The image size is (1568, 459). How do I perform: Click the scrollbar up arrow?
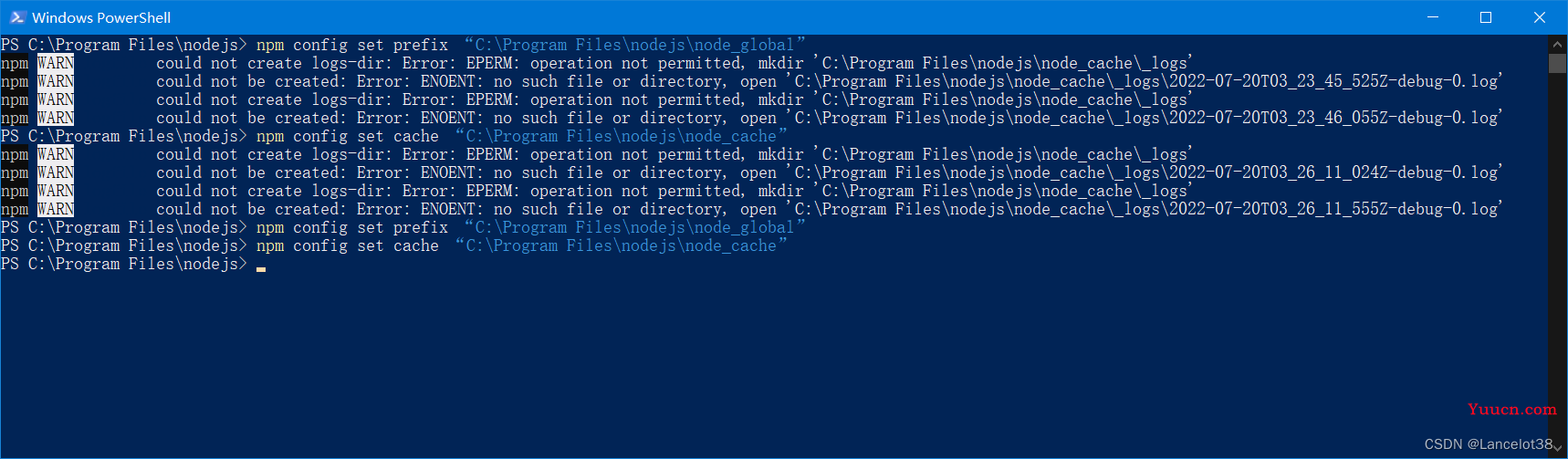coord(1557,44)
